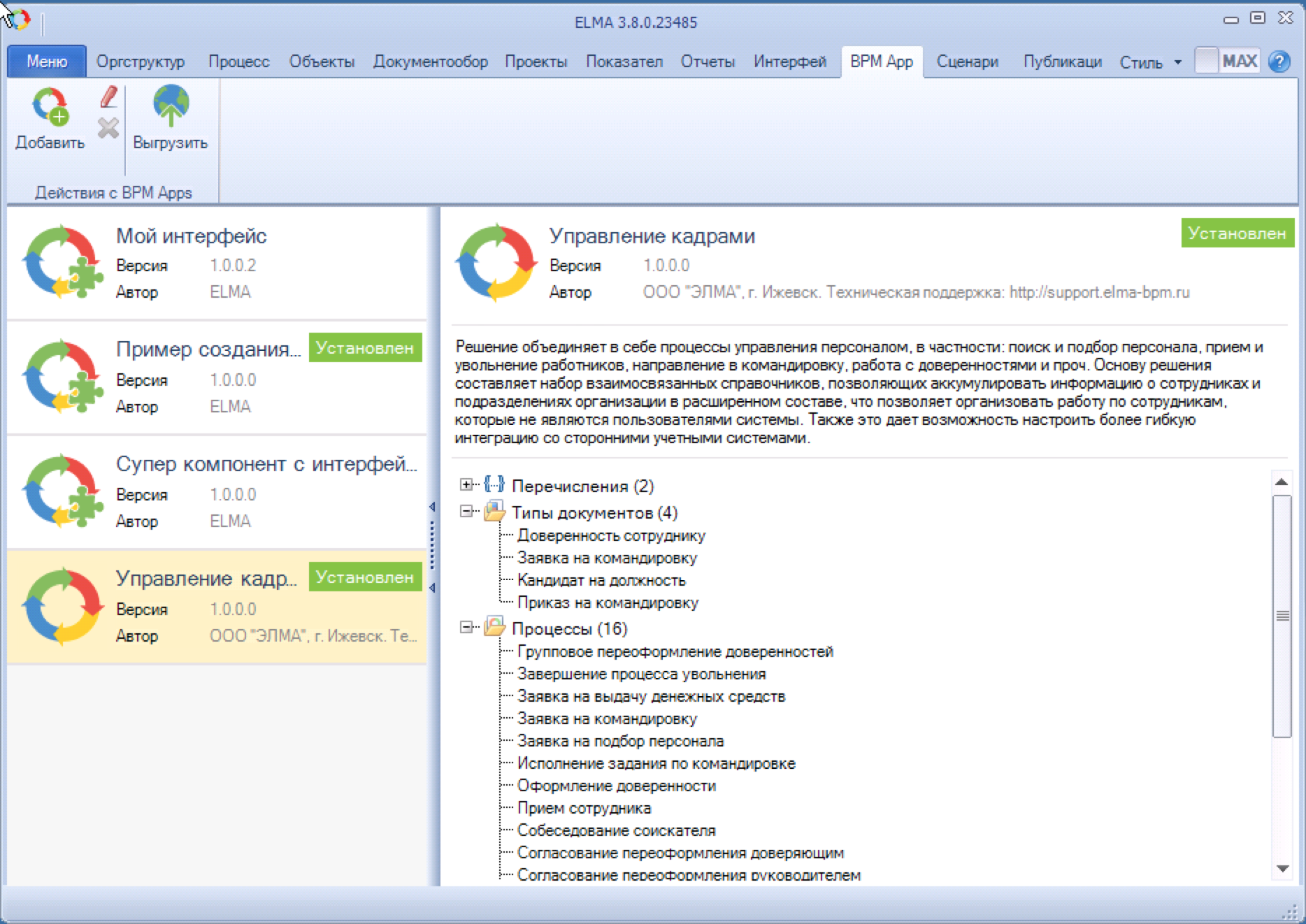This screenshot has width=1306, height=924.
Task: Select Прием сотрудника process
Action: (584, 808)
